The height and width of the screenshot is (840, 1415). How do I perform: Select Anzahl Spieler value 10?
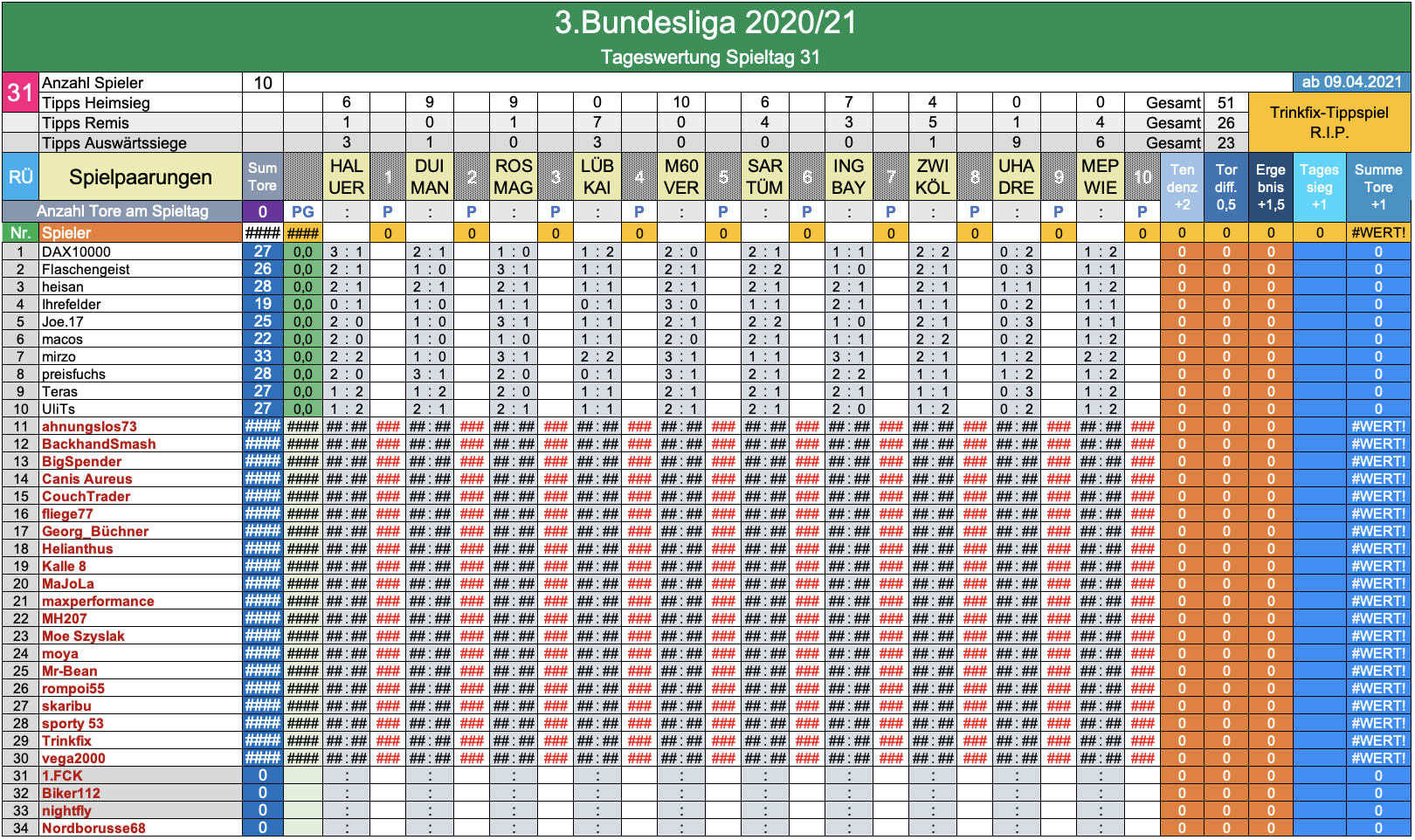point(263,83)
